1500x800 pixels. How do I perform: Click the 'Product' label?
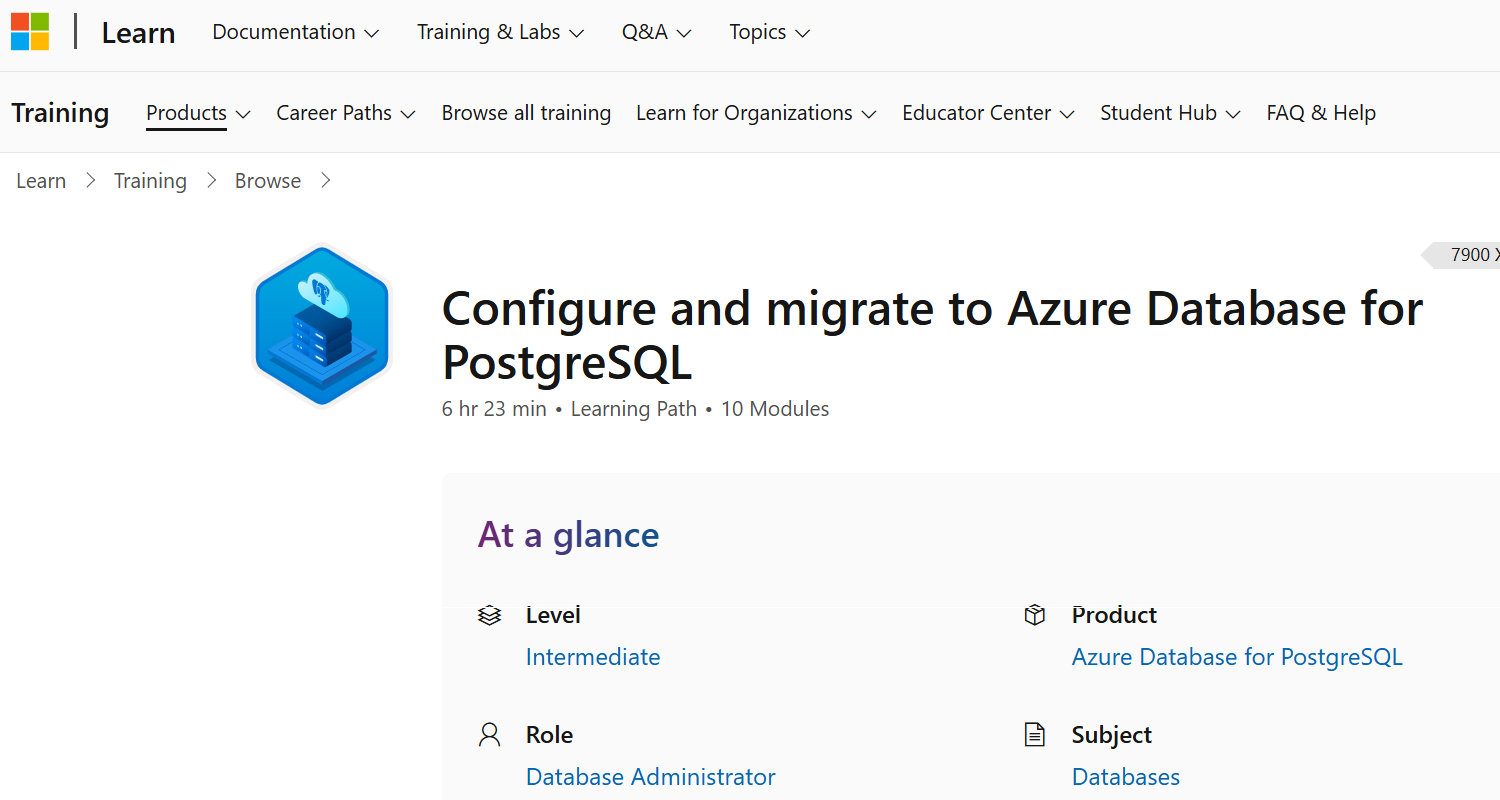point(1114,615)
